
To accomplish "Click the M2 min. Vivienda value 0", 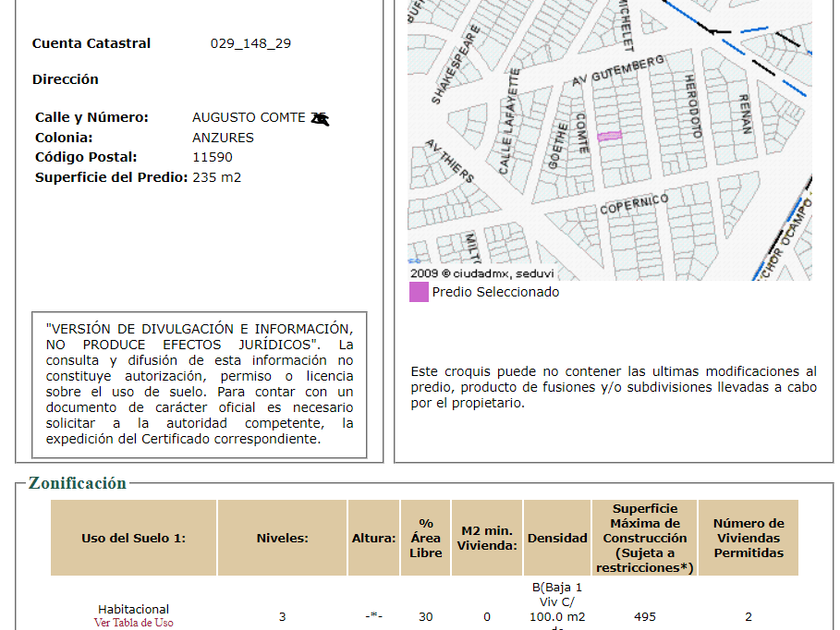I will [x=487, y=617].
